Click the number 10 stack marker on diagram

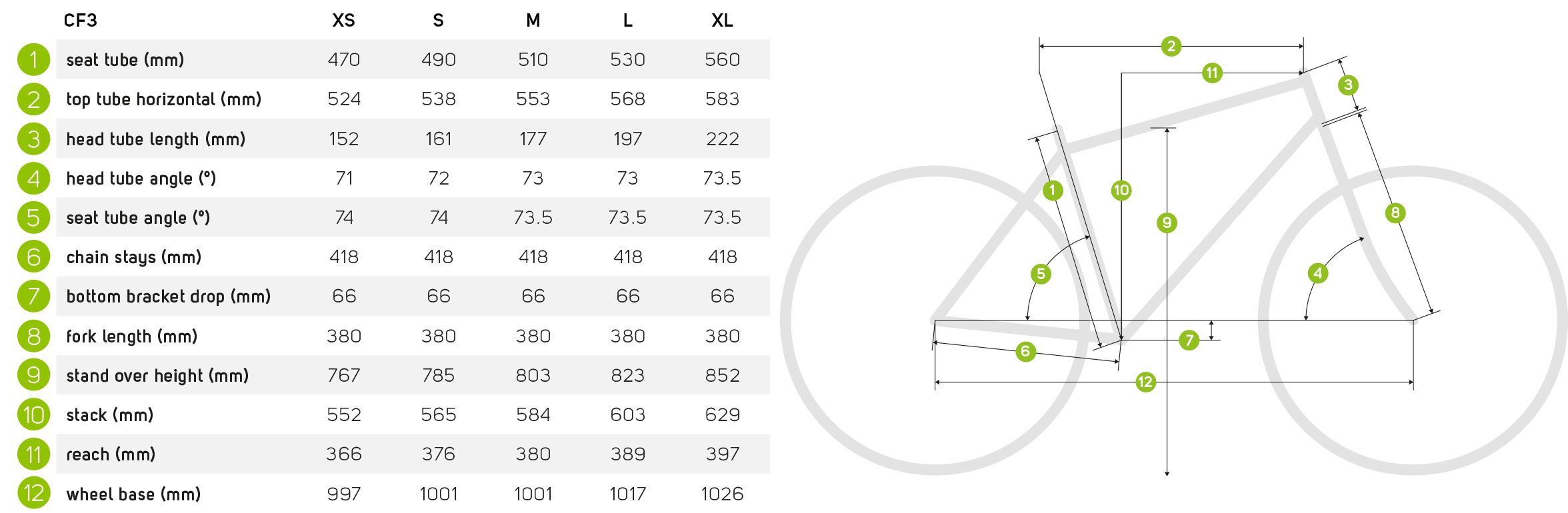(x=1121, y=191)
